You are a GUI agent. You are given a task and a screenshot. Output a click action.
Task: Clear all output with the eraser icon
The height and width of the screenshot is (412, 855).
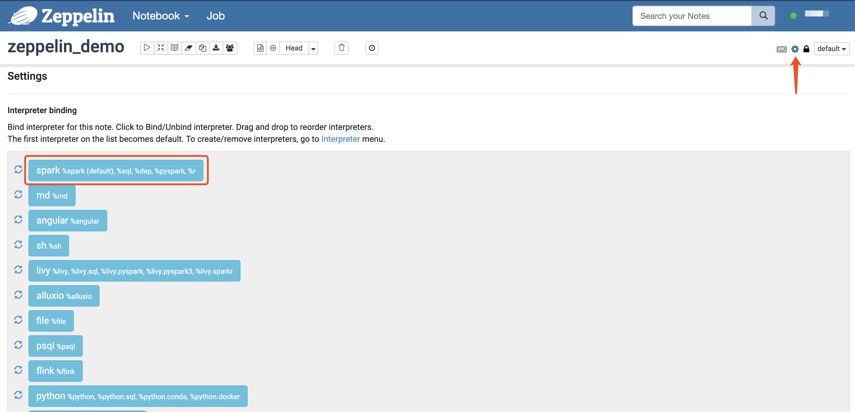pyautogui.click(x=189, y=48)
